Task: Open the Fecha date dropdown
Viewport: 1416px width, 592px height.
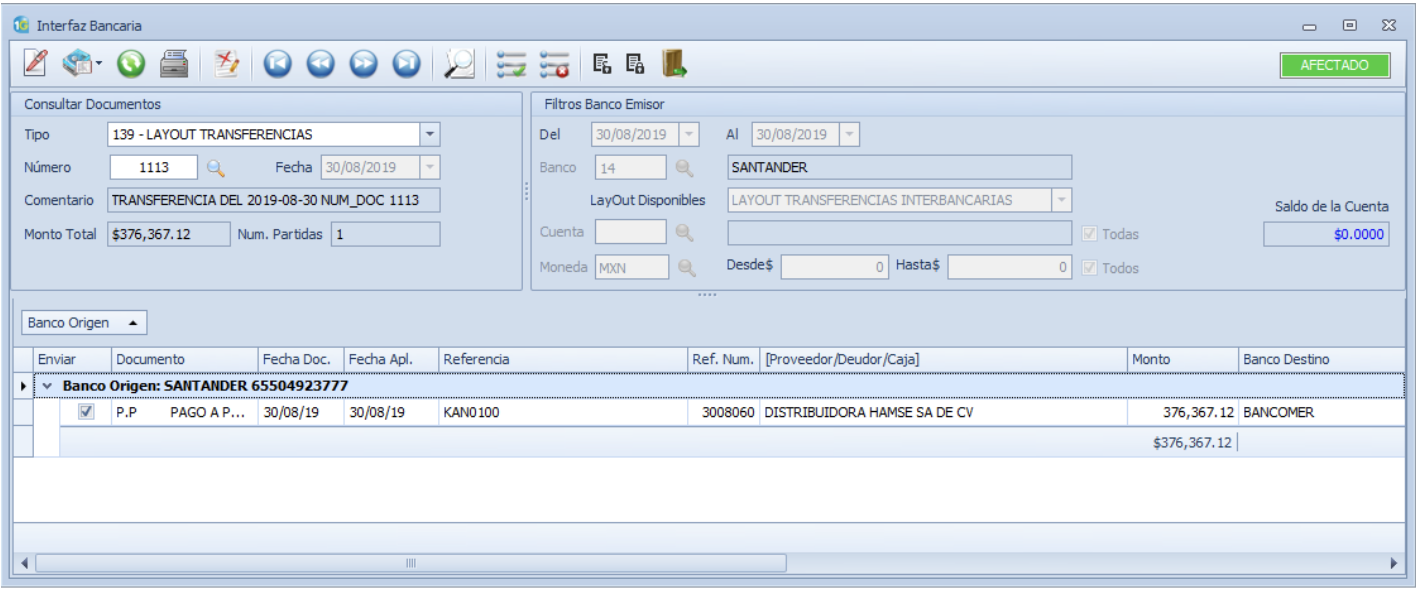Action: 430,167
